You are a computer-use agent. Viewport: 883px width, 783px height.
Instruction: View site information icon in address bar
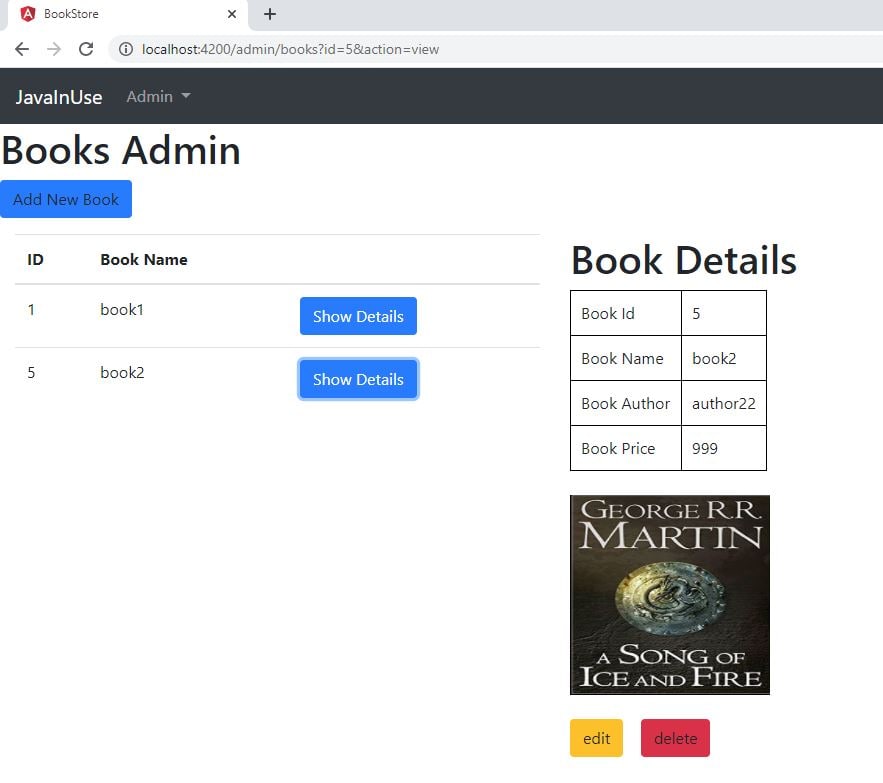coord(126,50)
